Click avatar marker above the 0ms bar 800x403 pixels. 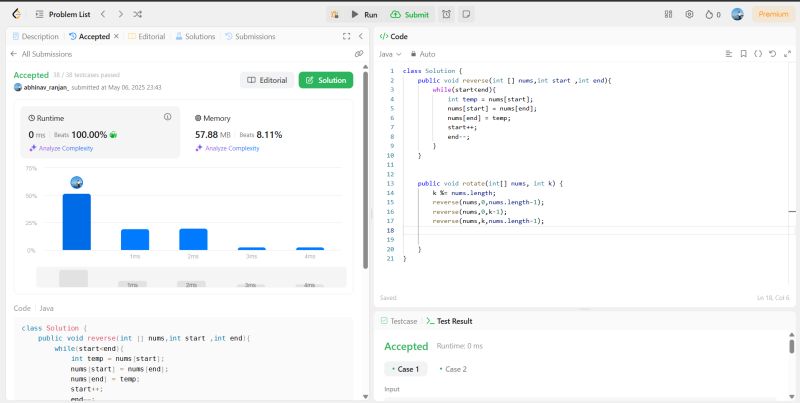point(77,182)
